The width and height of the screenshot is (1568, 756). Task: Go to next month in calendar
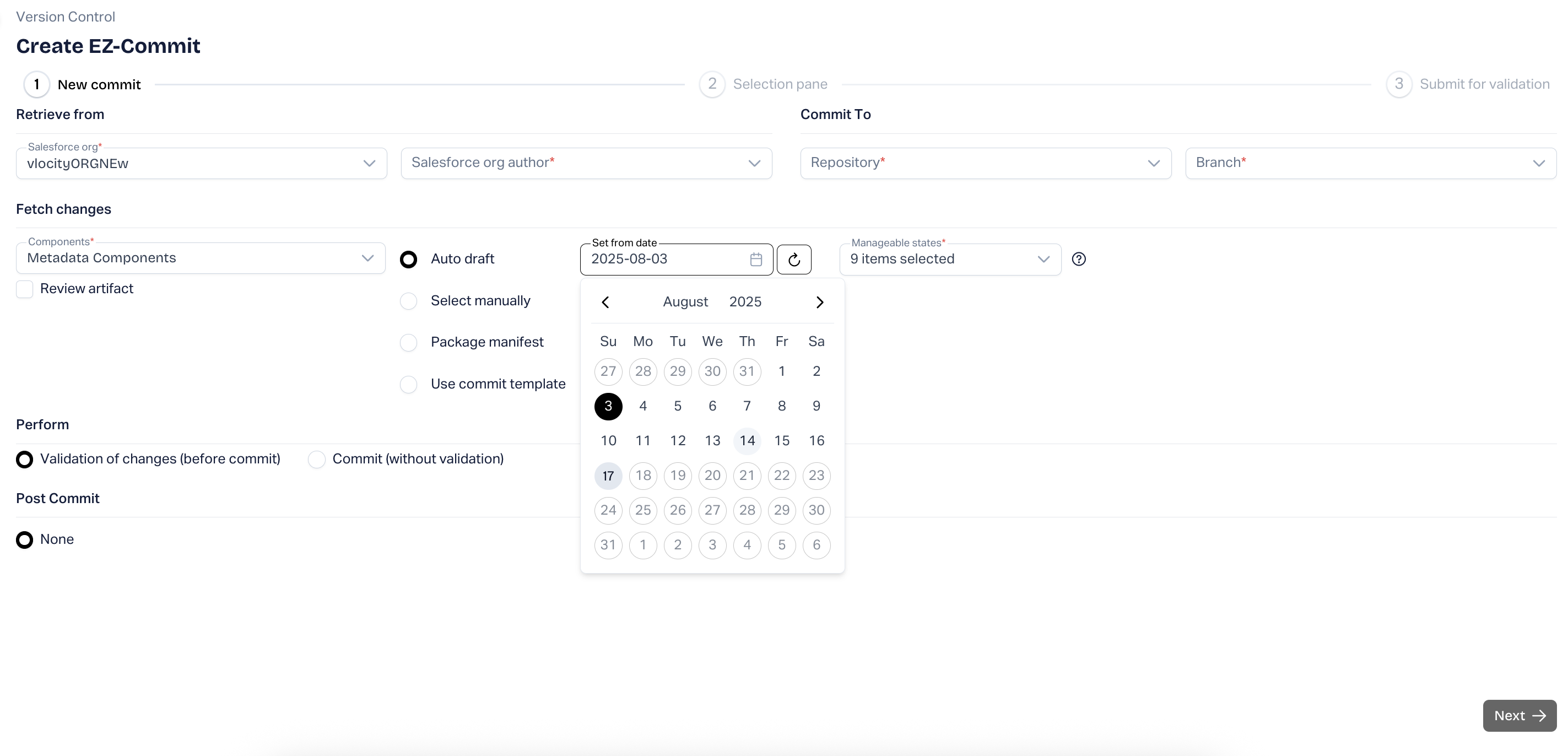coord(819,302)
